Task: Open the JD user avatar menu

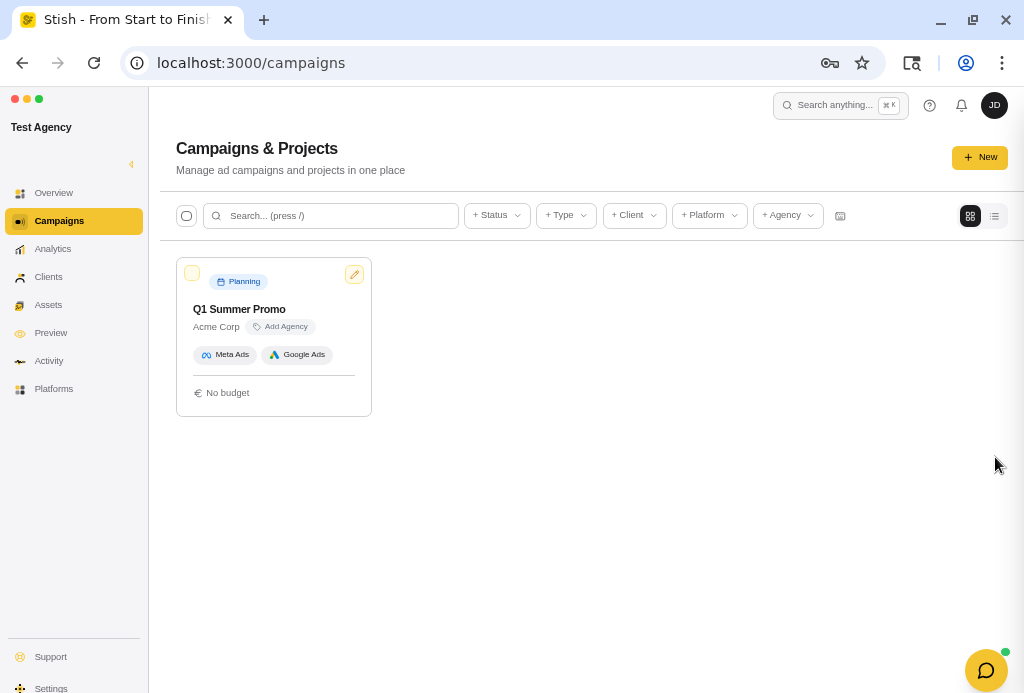Action: 994,106
